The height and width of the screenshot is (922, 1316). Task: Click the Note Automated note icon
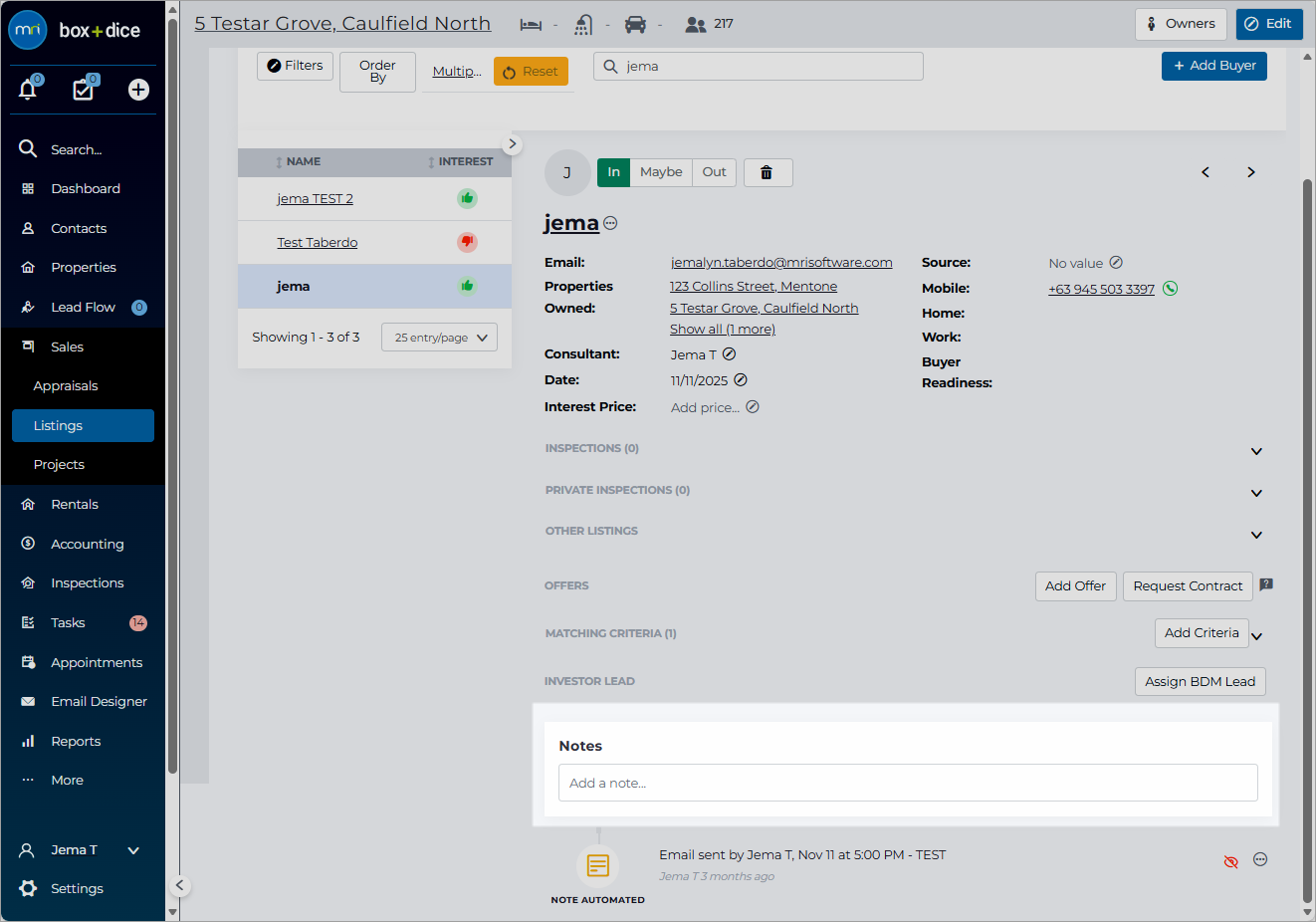tap(598, 865)
